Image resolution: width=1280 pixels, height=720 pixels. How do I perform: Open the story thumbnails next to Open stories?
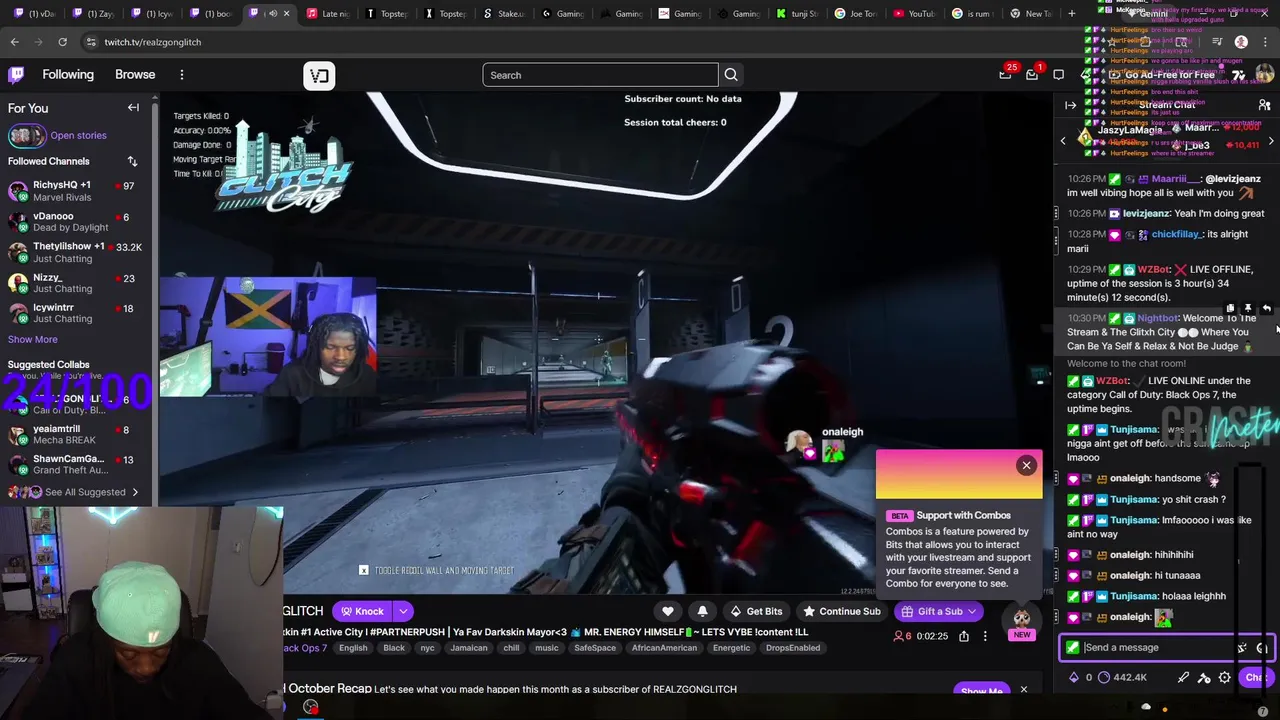point(27,135)
